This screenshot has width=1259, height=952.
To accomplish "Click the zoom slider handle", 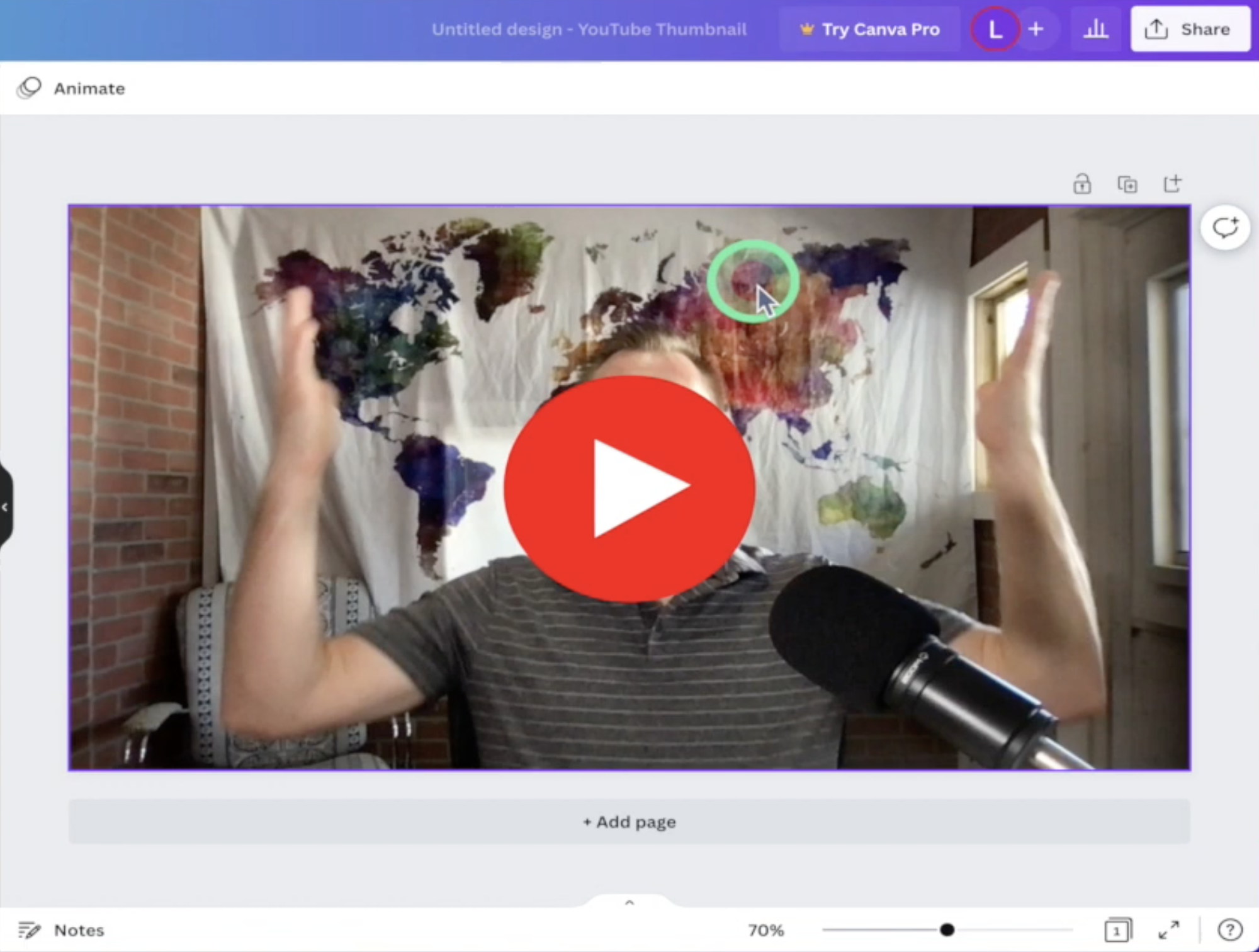I will [x=947, y=930].
